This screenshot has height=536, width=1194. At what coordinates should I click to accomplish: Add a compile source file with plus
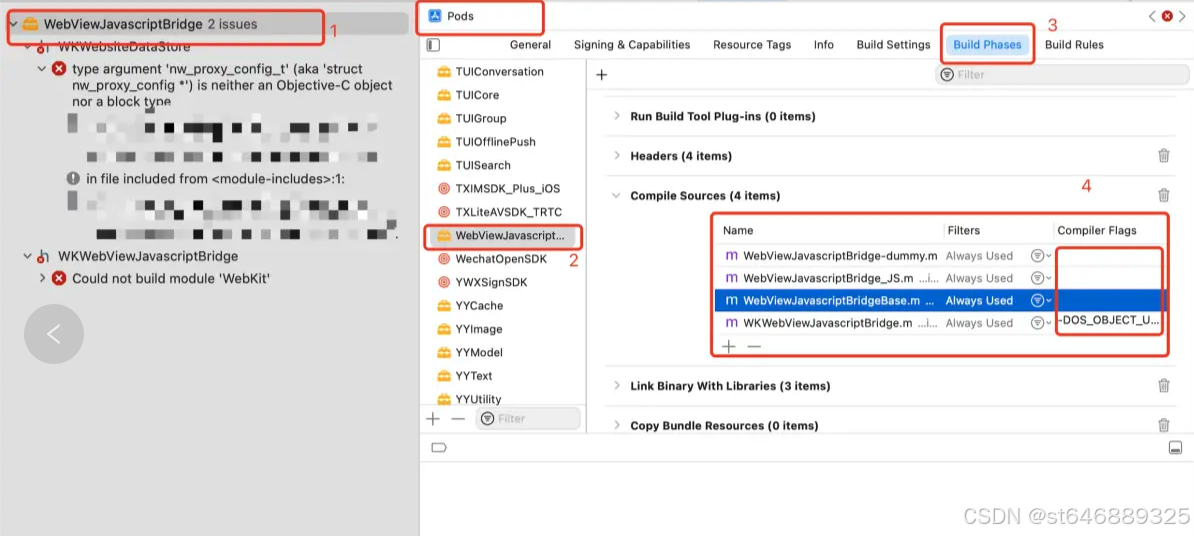[729, 346]
